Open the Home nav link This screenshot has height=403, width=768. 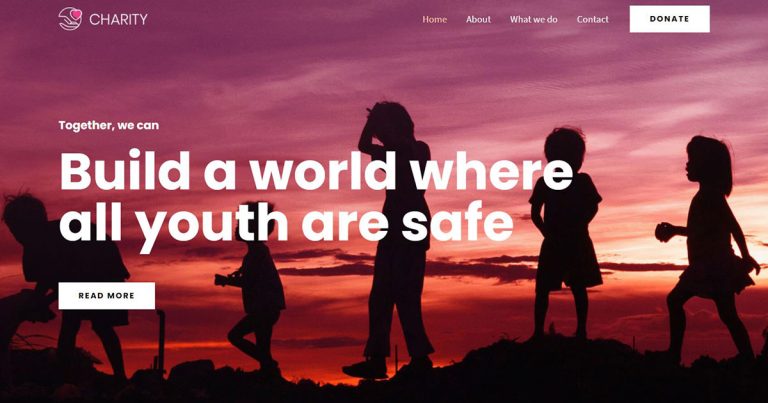tap(434, 19)
